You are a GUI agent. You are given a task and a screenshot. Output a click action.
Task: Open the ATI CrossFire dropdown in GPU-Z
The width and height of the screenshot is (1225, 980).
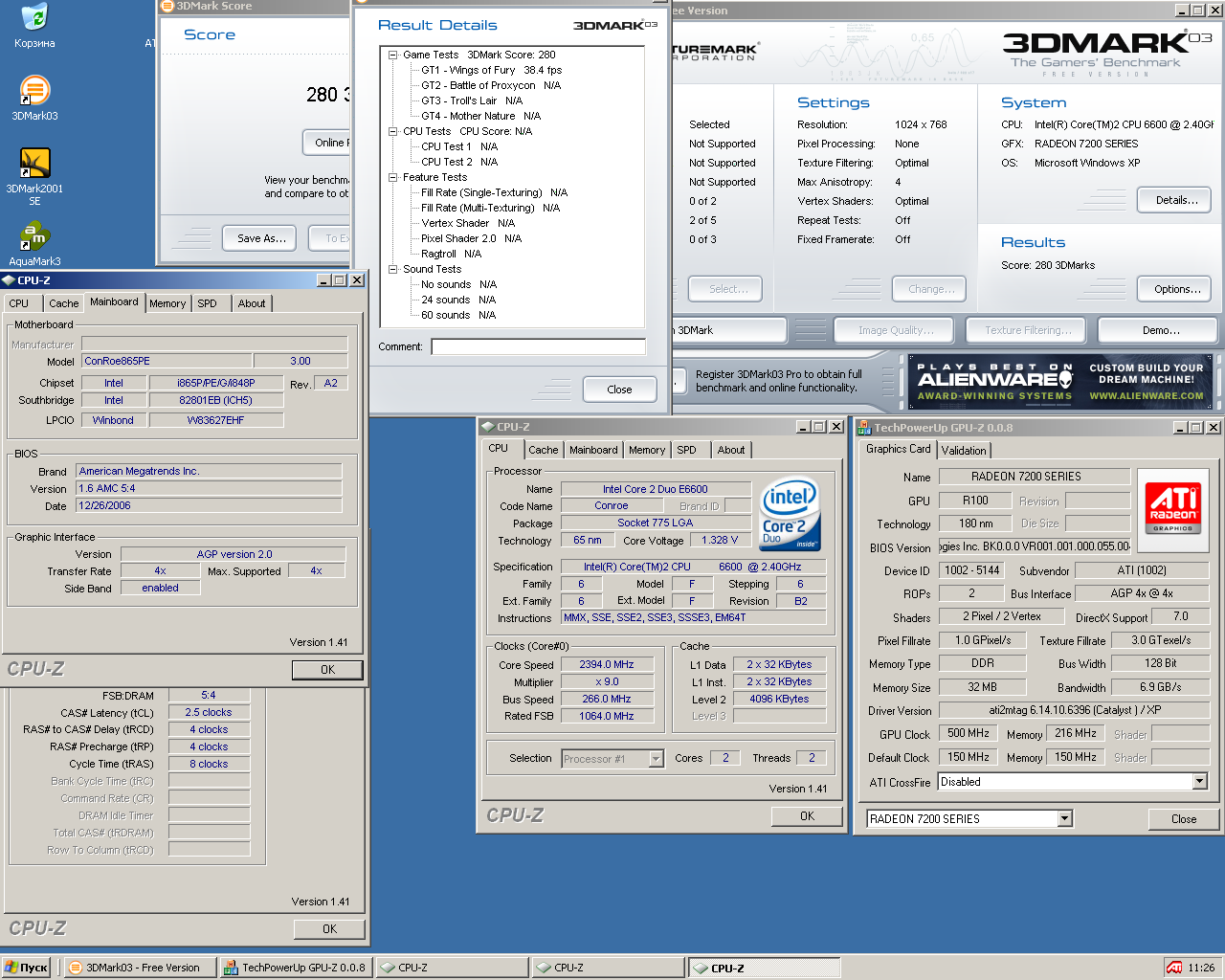pyautogui.click(x=1199, y=782)
